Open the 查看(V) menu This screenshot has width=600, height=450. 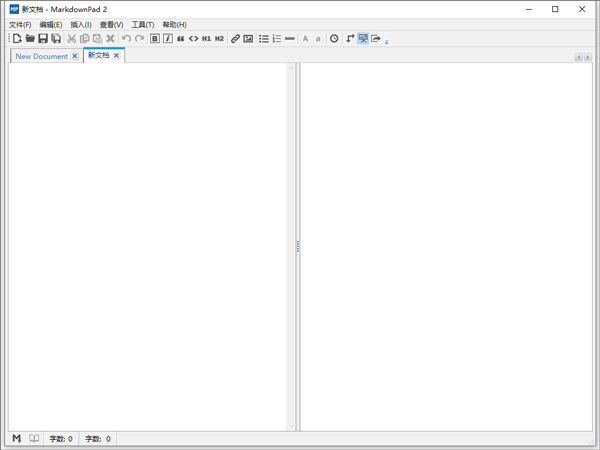point(111,25)
